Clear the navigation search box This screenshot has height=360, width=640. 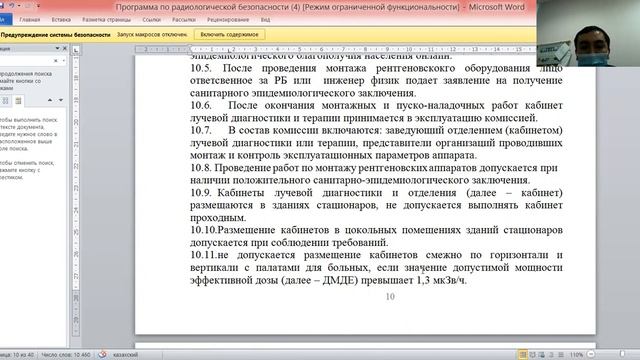point(56,61)
